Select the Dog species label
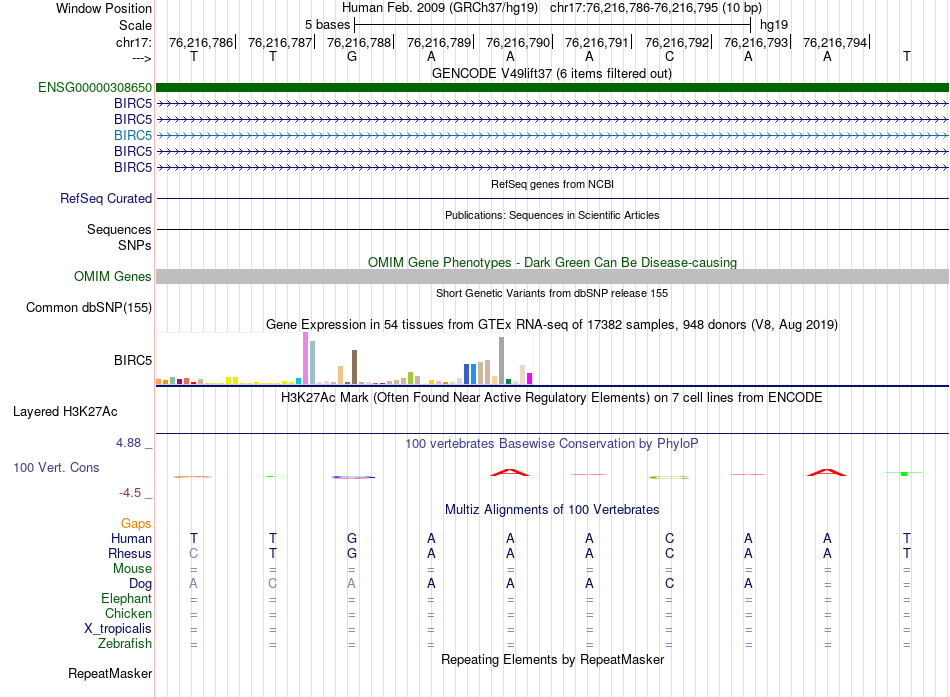The height and width of the screenshot is (697, 950). [x=140, y=584]
